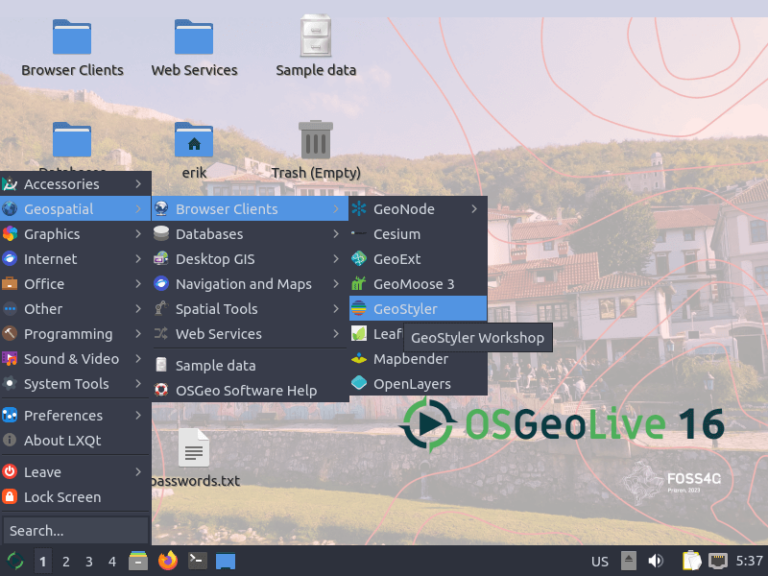768x576 pixels.
Task: Open the Sample data cabinet desktop icon
Action: 315,36
